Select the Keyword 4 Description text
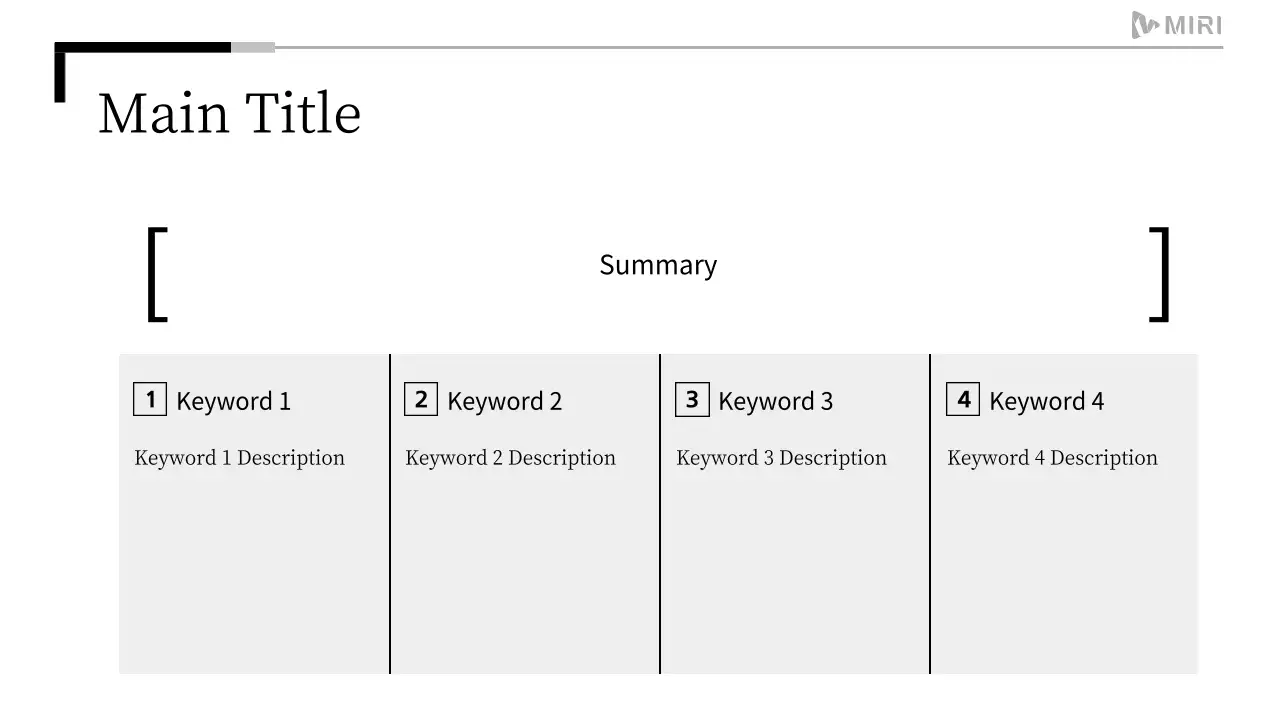The image size is (1280, 720). (1053, 458)
